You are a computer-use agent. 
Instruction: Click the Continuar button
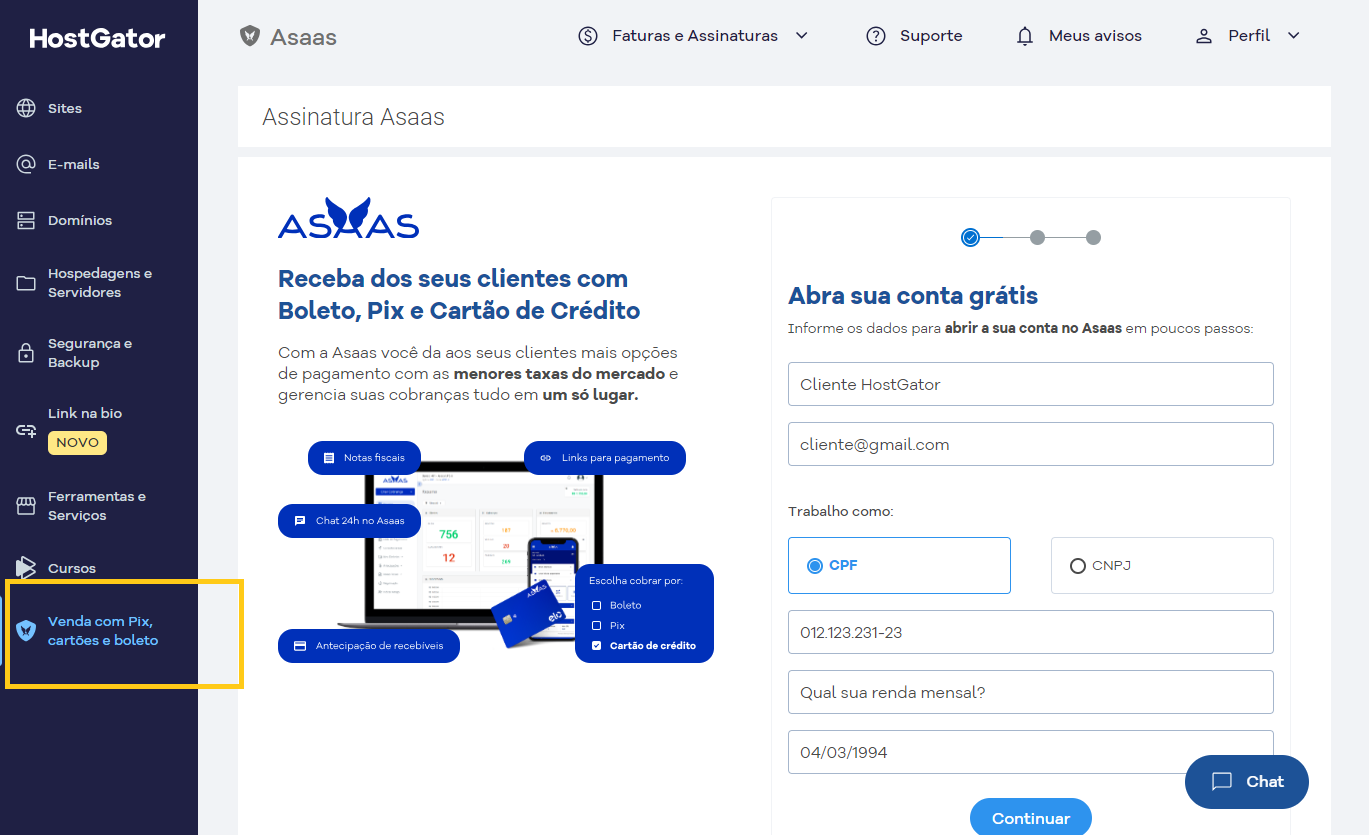pos(1031,817)
